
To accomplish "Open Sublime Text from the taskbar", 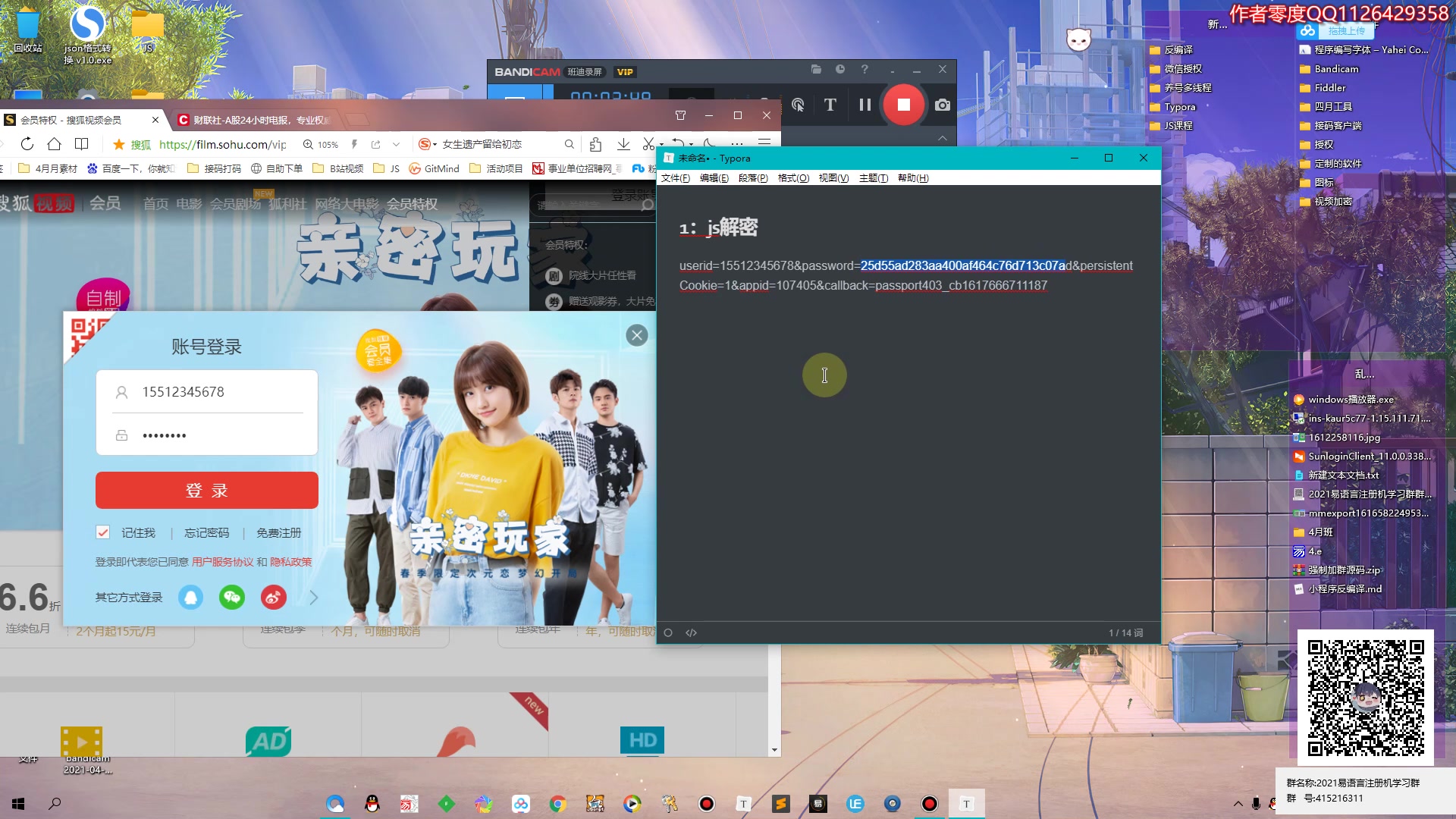I will (781, 804).
